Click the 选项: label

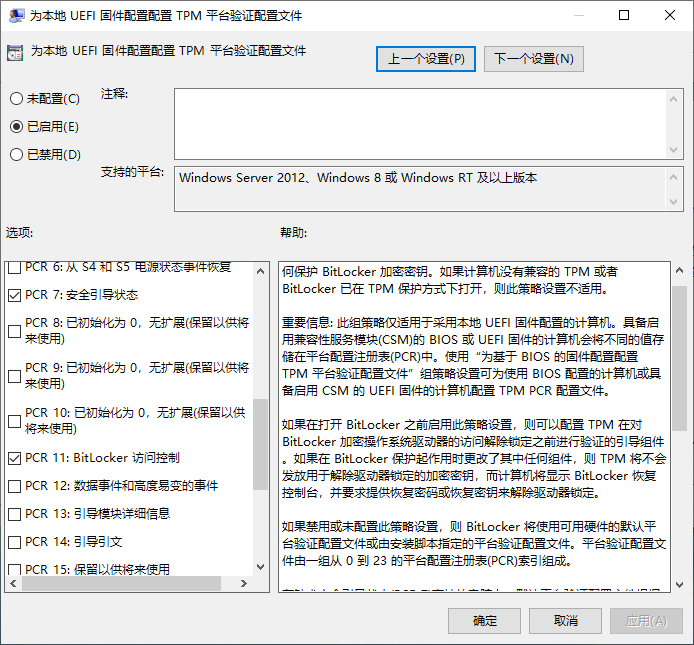tap(19, 232)
